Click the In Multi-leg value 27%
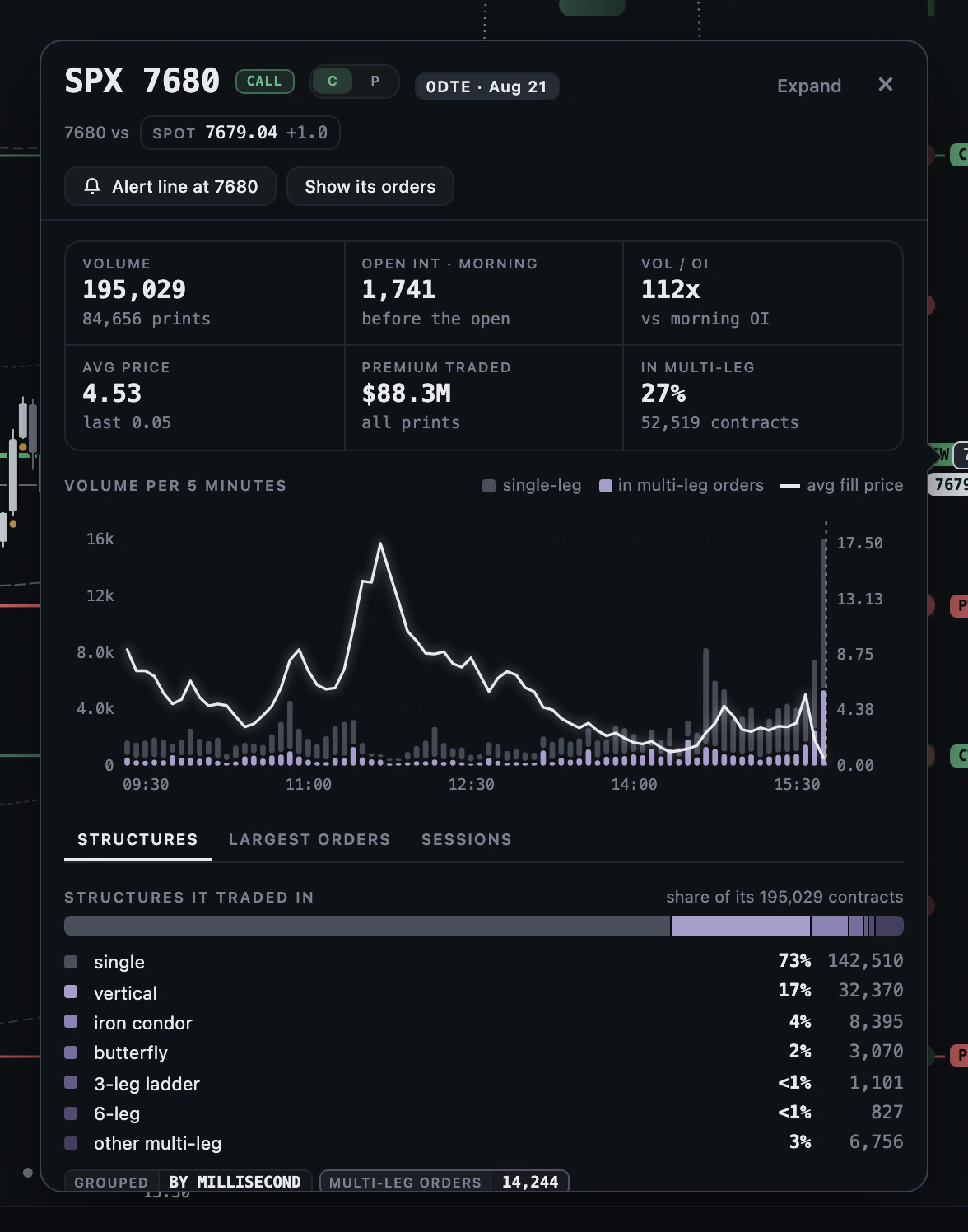The width and height of the screenshot is (968, 1232). pos(663,394)
